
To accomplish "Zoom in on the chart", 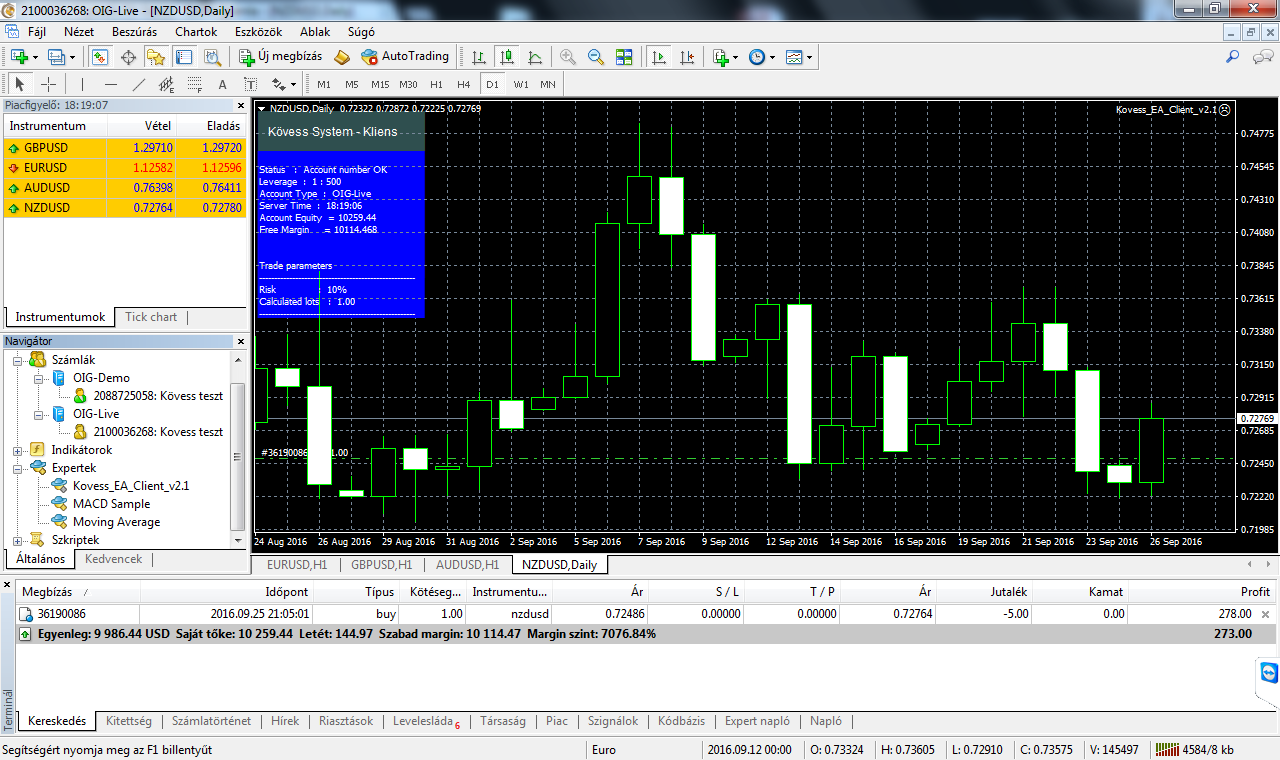I will coord(568,57).
